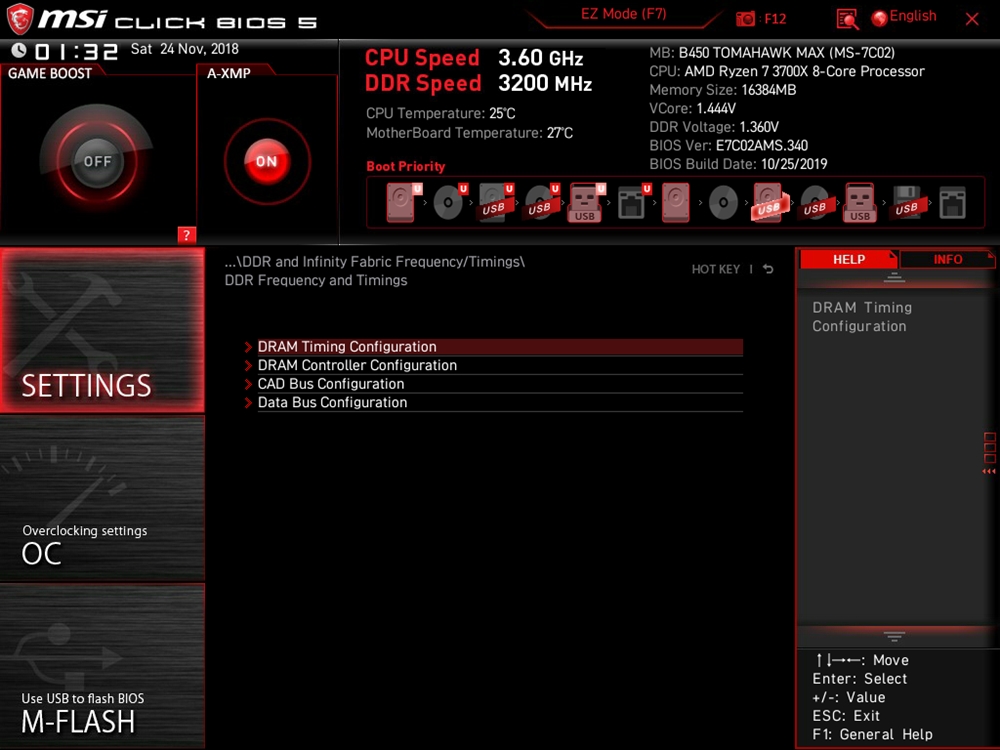Open the M-FLASH BIOS flashing panel

click(102, 666)
